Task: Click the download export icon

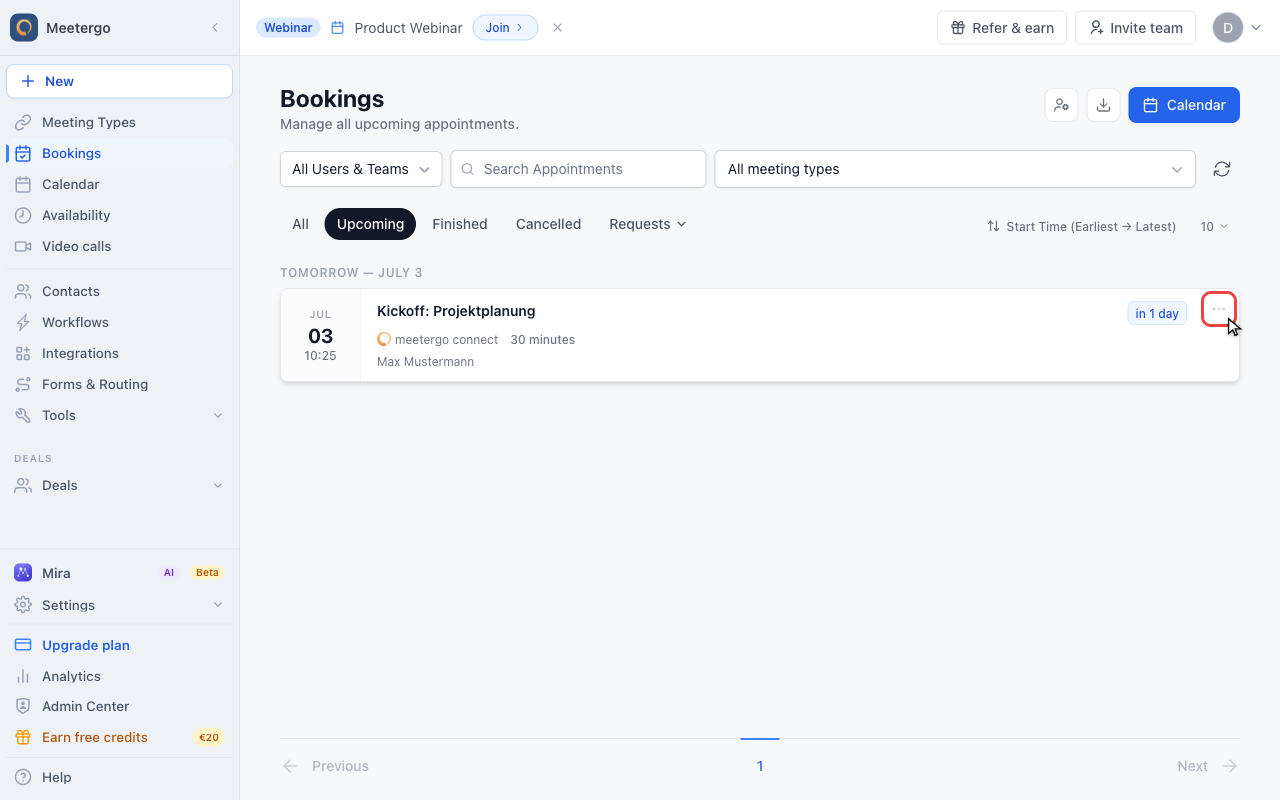Action: [1103, 105]
